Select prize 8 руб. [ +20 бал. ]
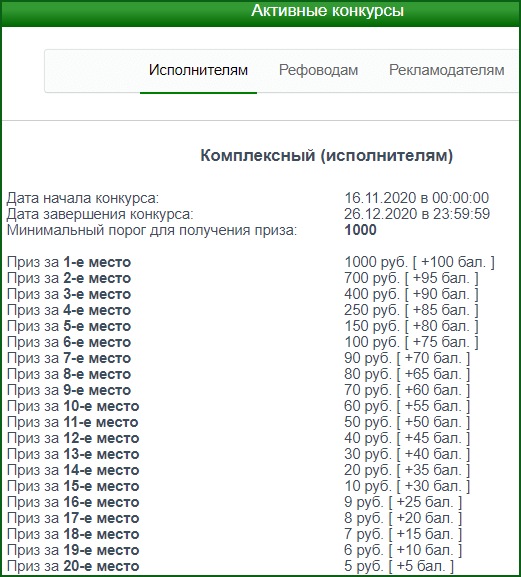 [403, 518]
